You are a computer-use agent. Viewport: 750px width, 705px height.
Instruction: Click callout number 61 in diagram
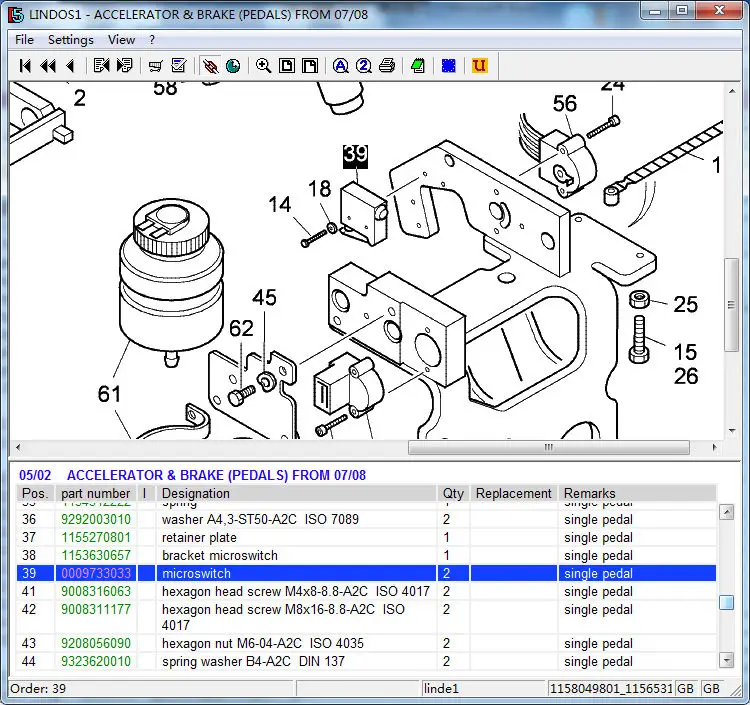click(110, 394)
